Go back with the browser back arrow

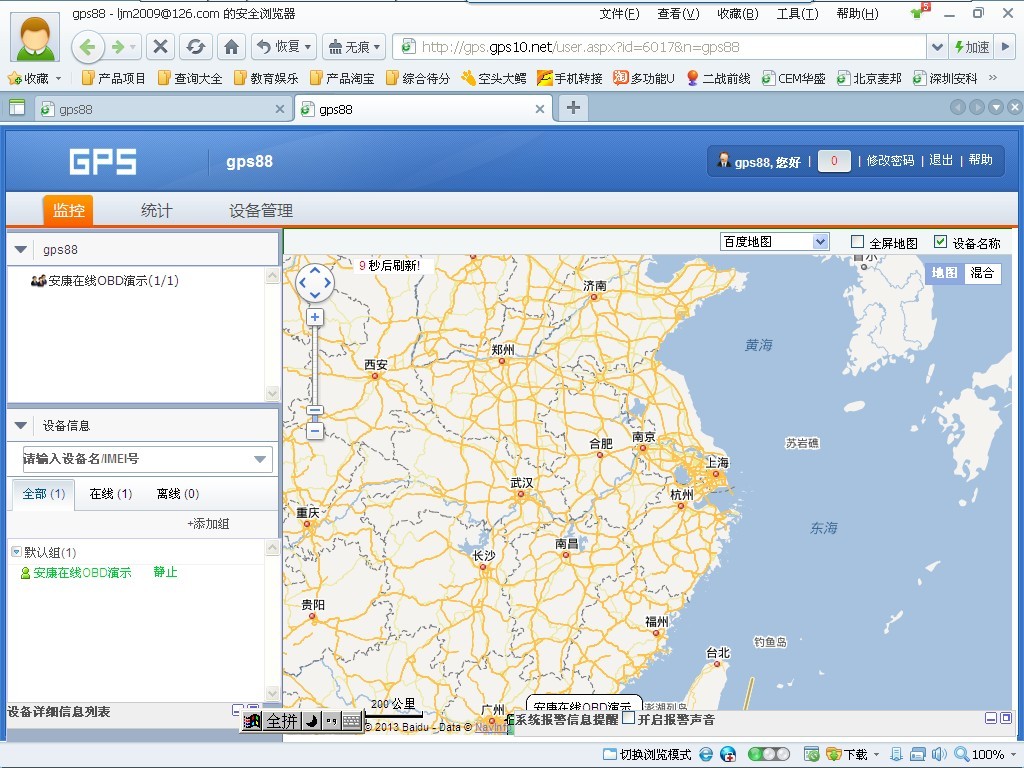(x=88, y=46)
